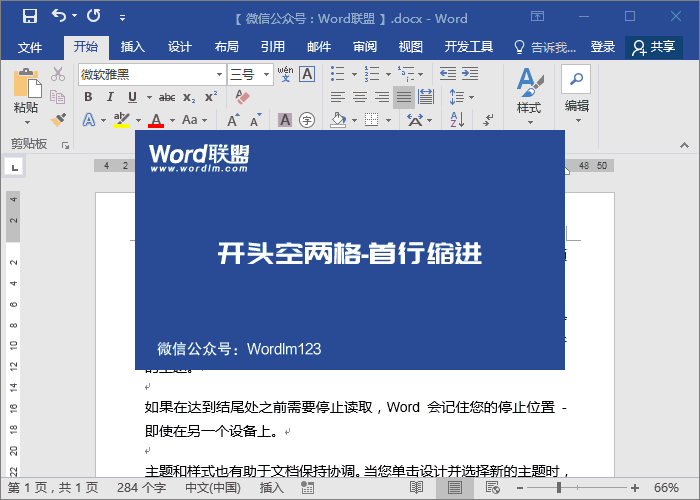Expand the font color dropdown arrow
700x500 pixels.
pyautogui.click(x=173, y=120)
